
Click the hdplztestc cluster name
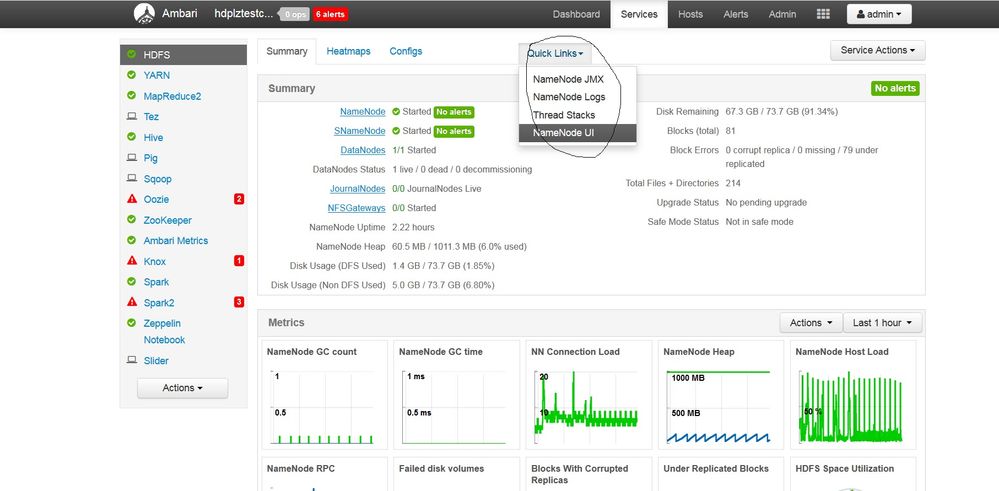(244, 14)
